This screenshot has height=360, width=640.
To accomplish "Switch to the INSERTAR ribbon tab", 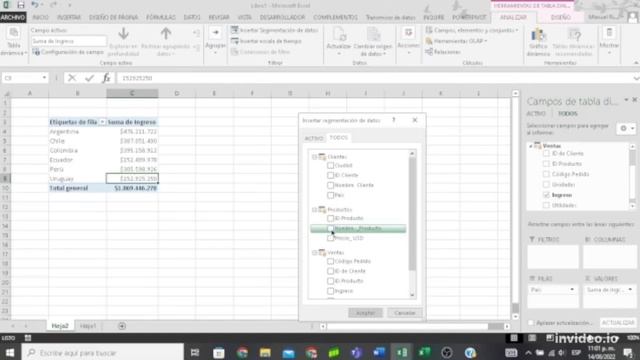I will 69,17.
